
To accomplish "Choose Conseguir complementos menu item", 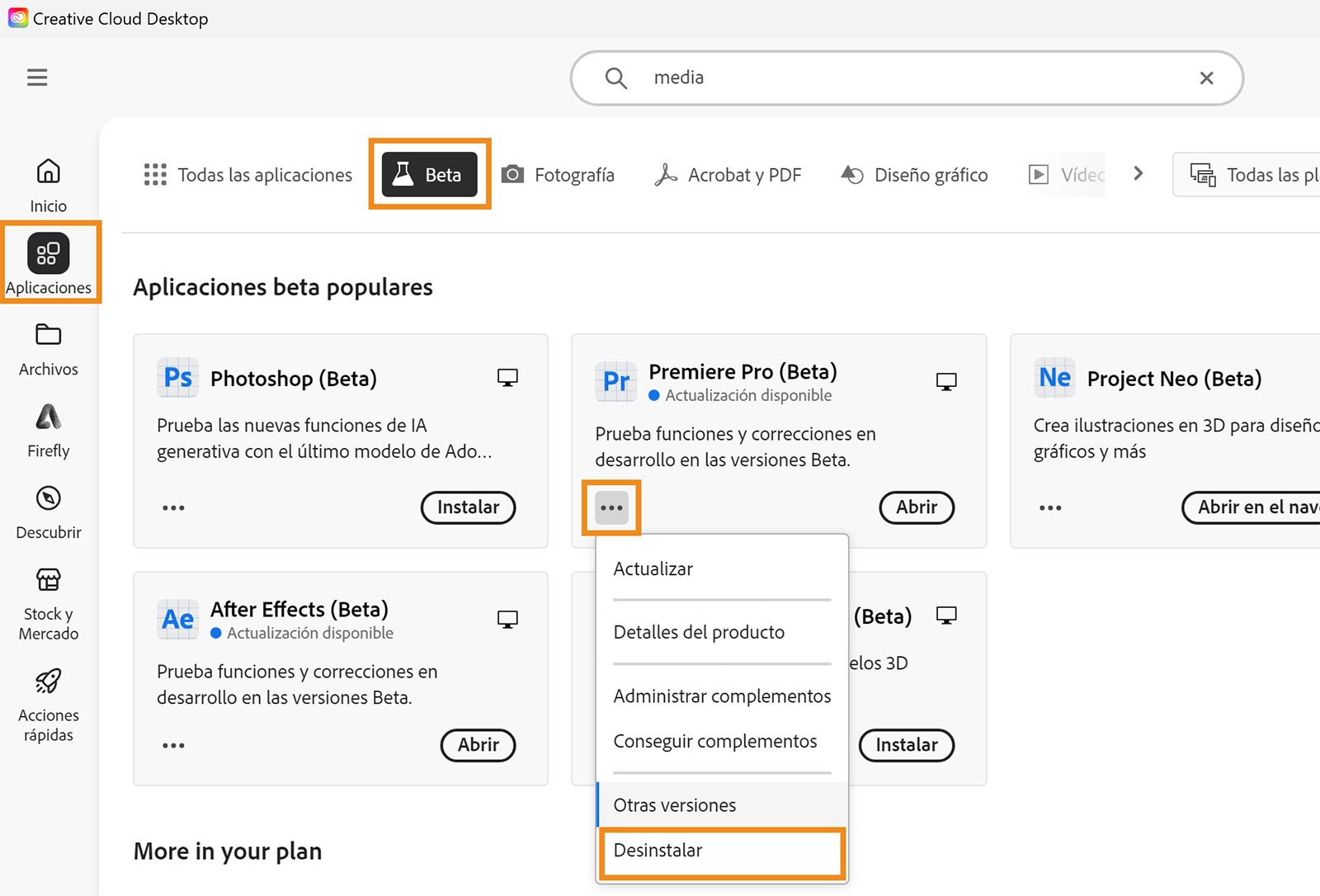I will pos(722,741).
